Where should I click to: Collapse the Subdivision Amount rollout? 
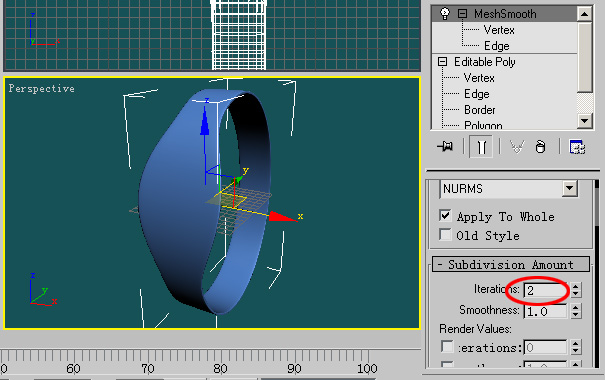pyautogui.click(x=511, y=265)
